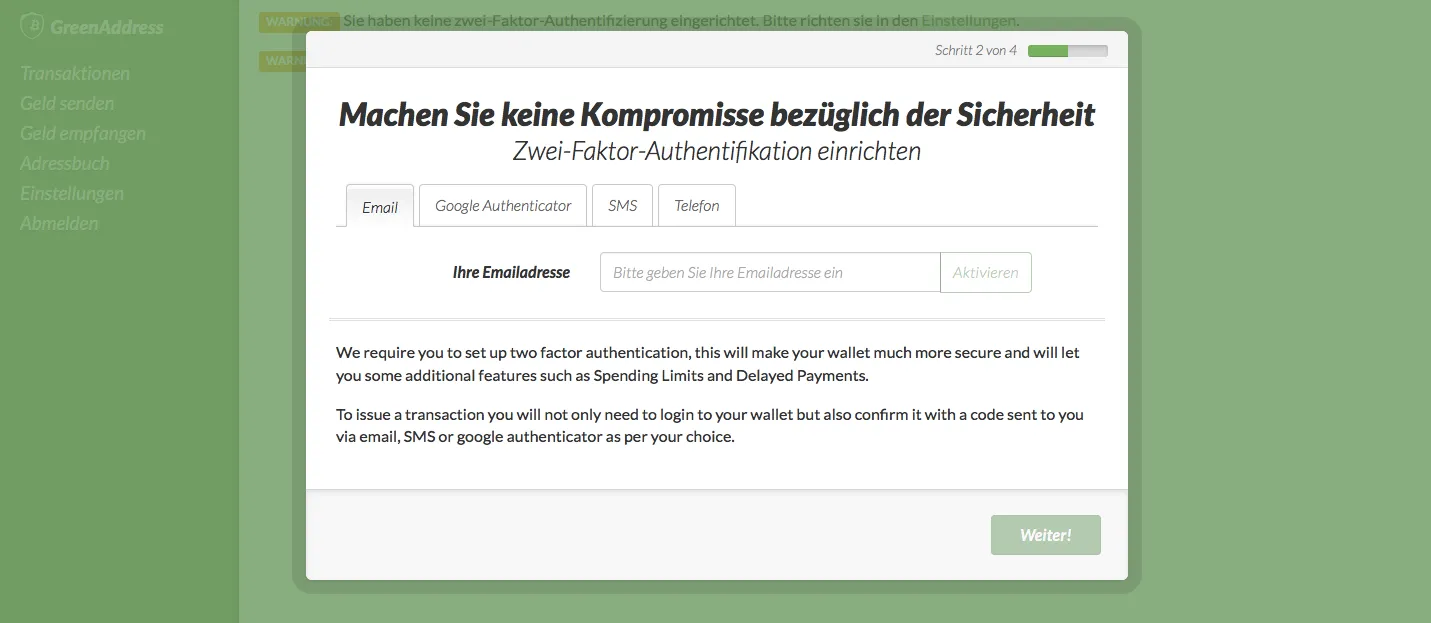Screen dimensions: 1431x623
Task: Open Geld empfangen in sidebar
Action: pyautogui.click(x=83, y=133)
